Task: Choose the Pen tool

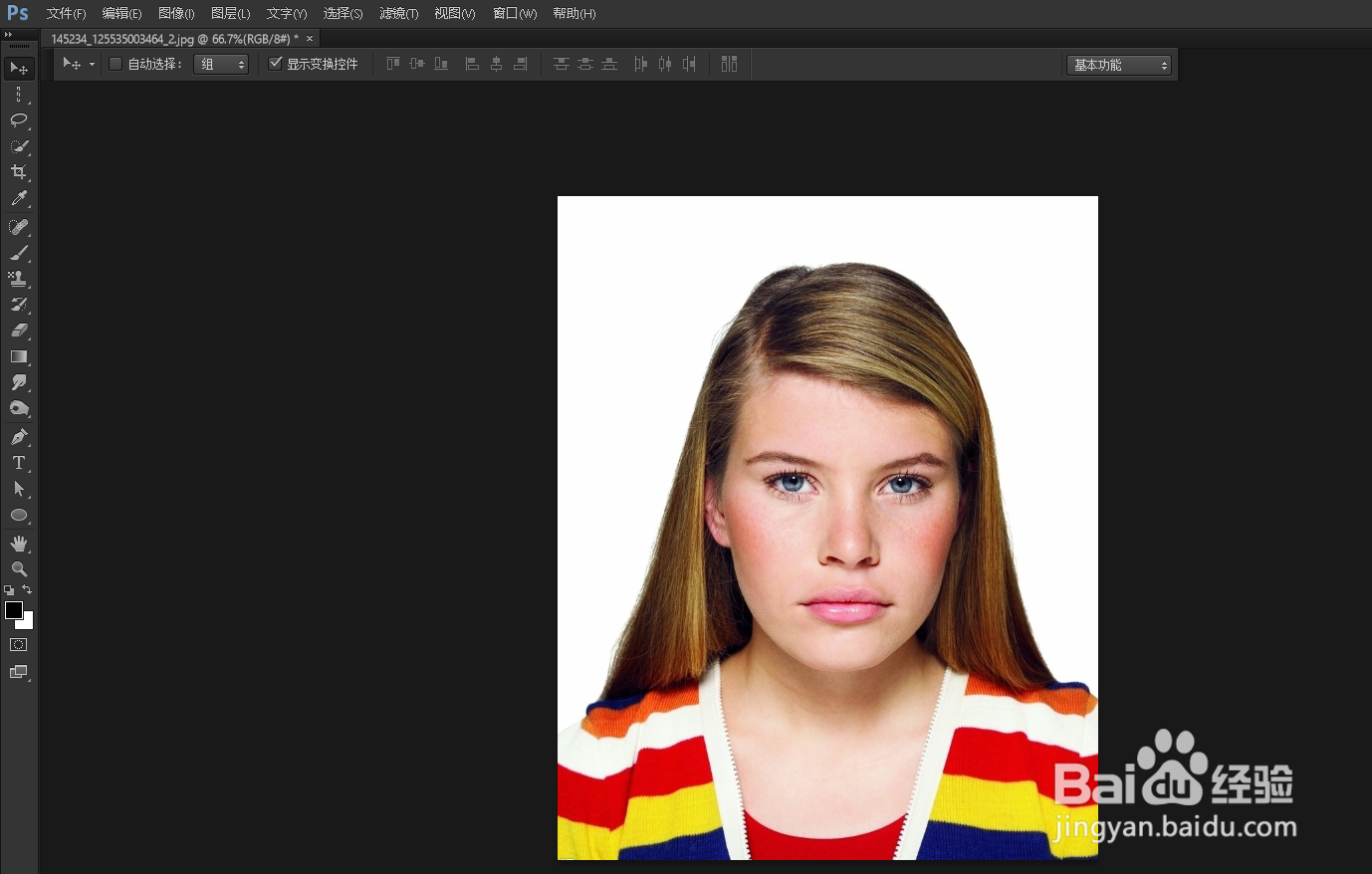Action: (x=19, y=435)
